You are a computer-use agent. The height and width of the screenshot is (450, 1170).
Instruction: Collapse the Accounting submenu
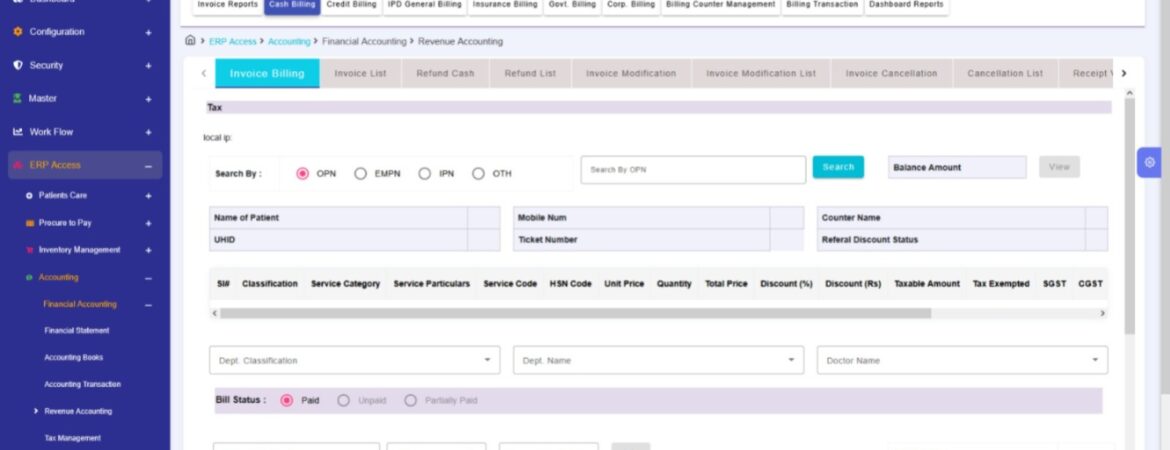coord(148,278)
